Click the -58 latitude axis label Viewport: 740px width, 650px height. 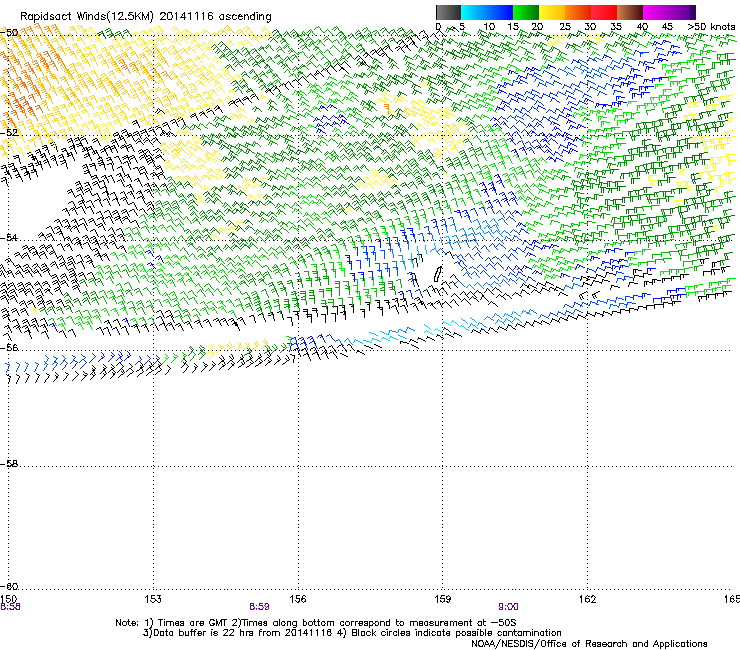[x=9, y=464]
